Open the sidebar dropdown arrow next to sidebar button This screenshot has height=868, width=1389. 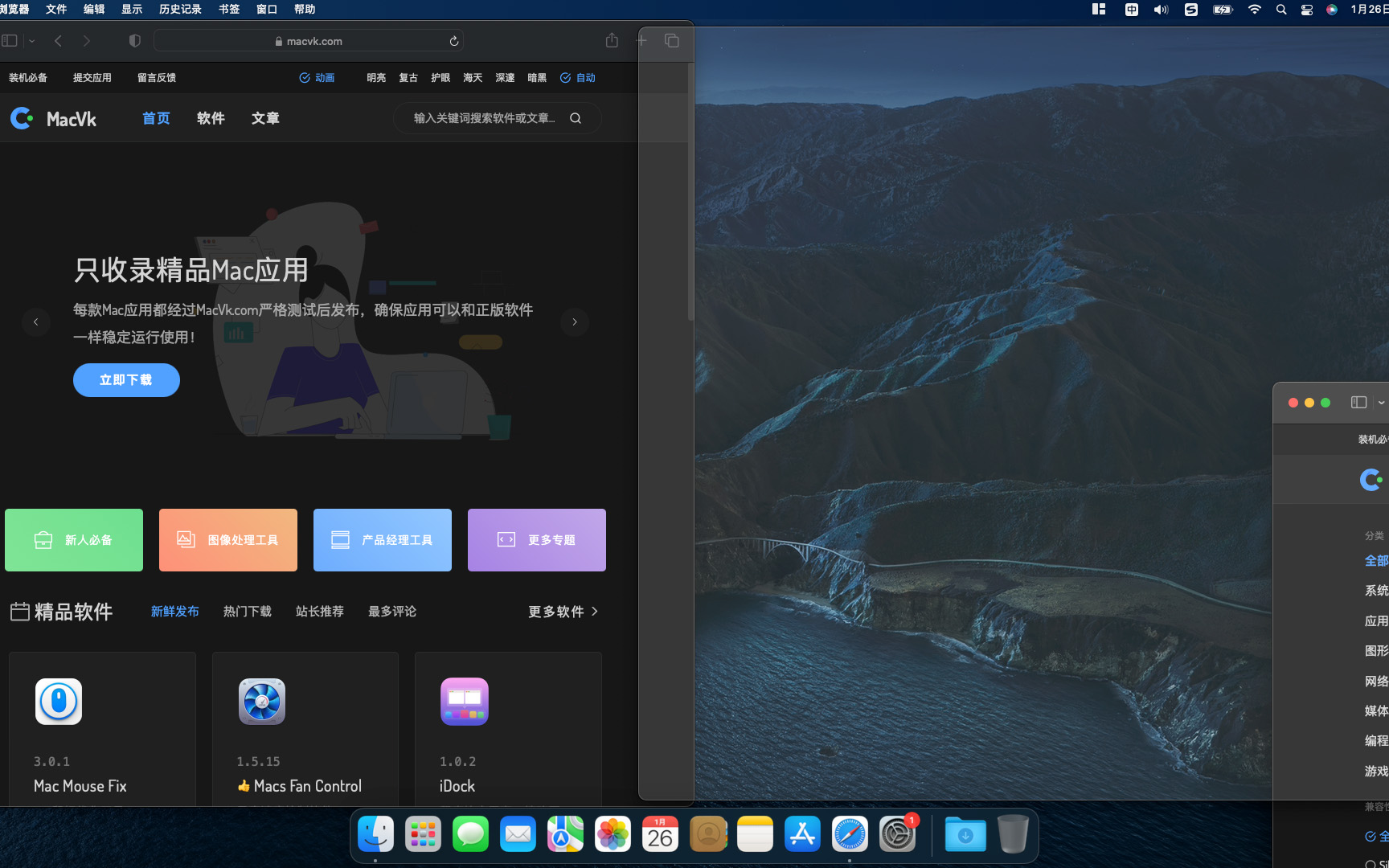click(x=31, y=40)
